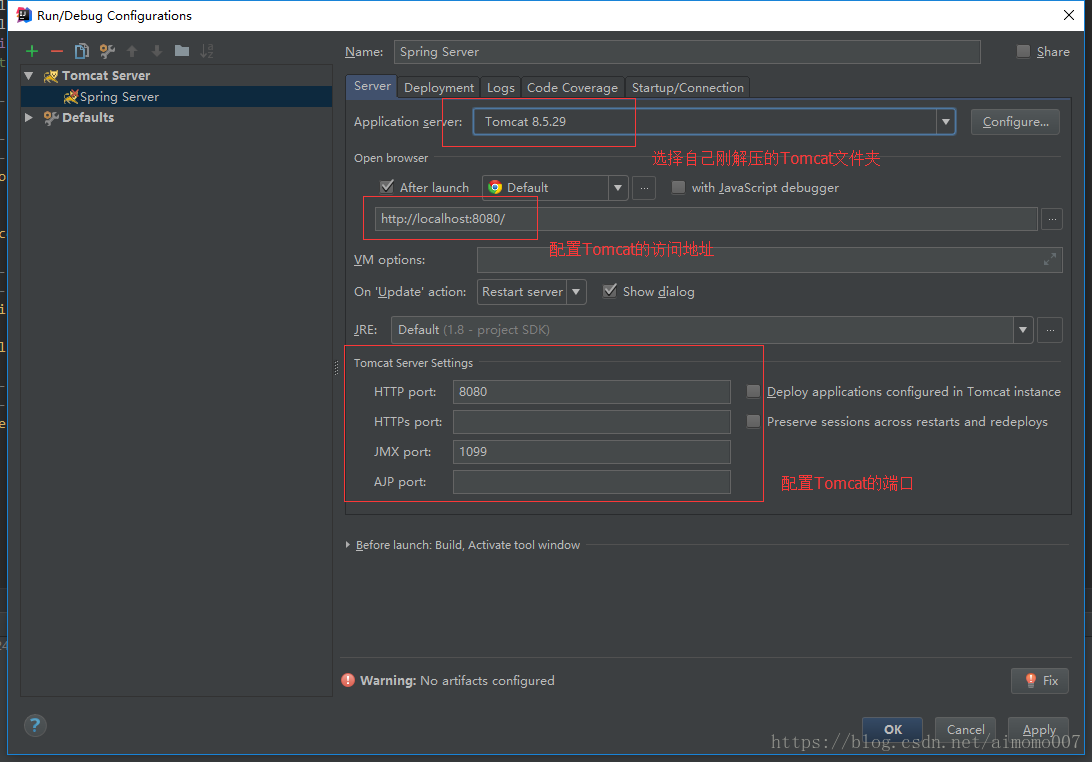Screen dimensions: 1092x762
Task: Click the AJP port field
Action: tap(591, 481)
